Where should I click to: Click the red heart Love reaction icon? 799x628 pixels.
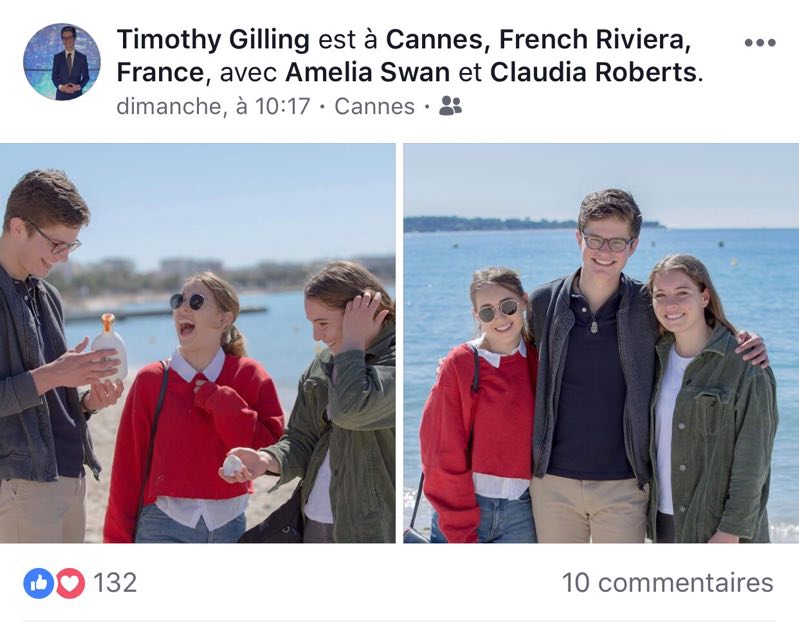(69, 583)
